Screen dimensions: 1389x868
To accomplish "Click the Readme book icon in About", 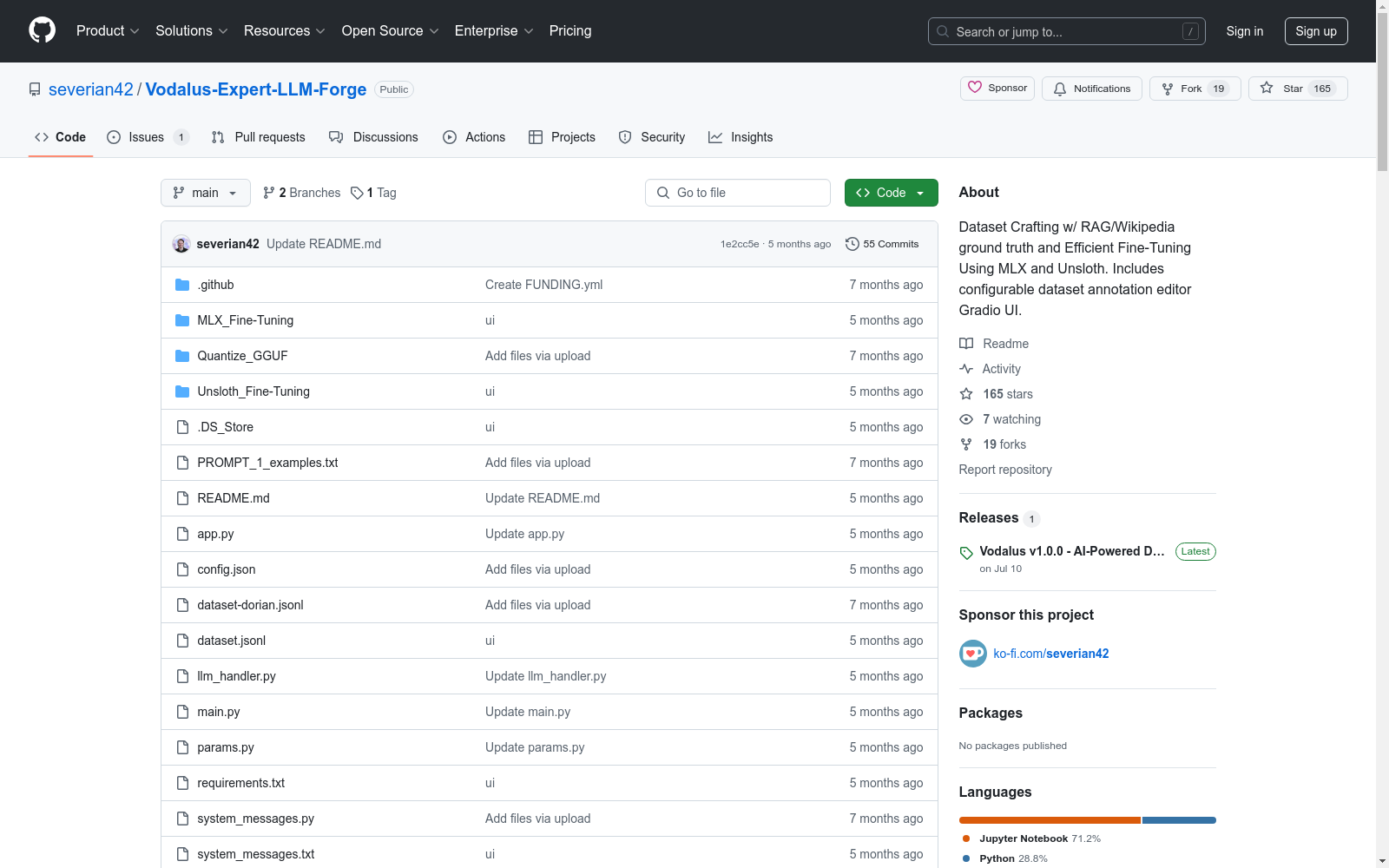I will [x=966, y=344].
